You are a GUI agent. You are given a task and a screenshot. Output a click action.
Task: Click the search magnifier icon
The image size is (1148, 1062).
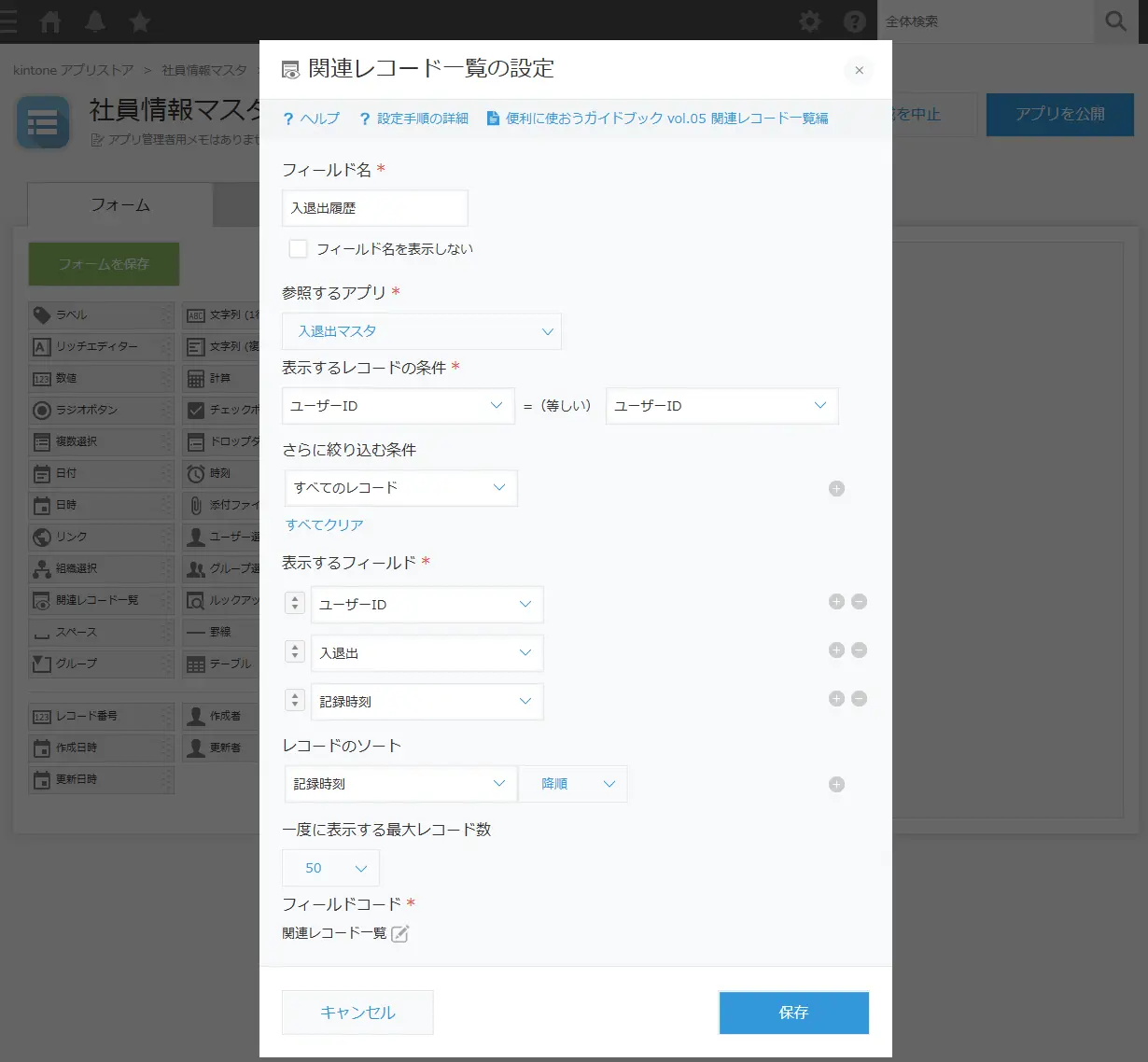pos(1116,21)
